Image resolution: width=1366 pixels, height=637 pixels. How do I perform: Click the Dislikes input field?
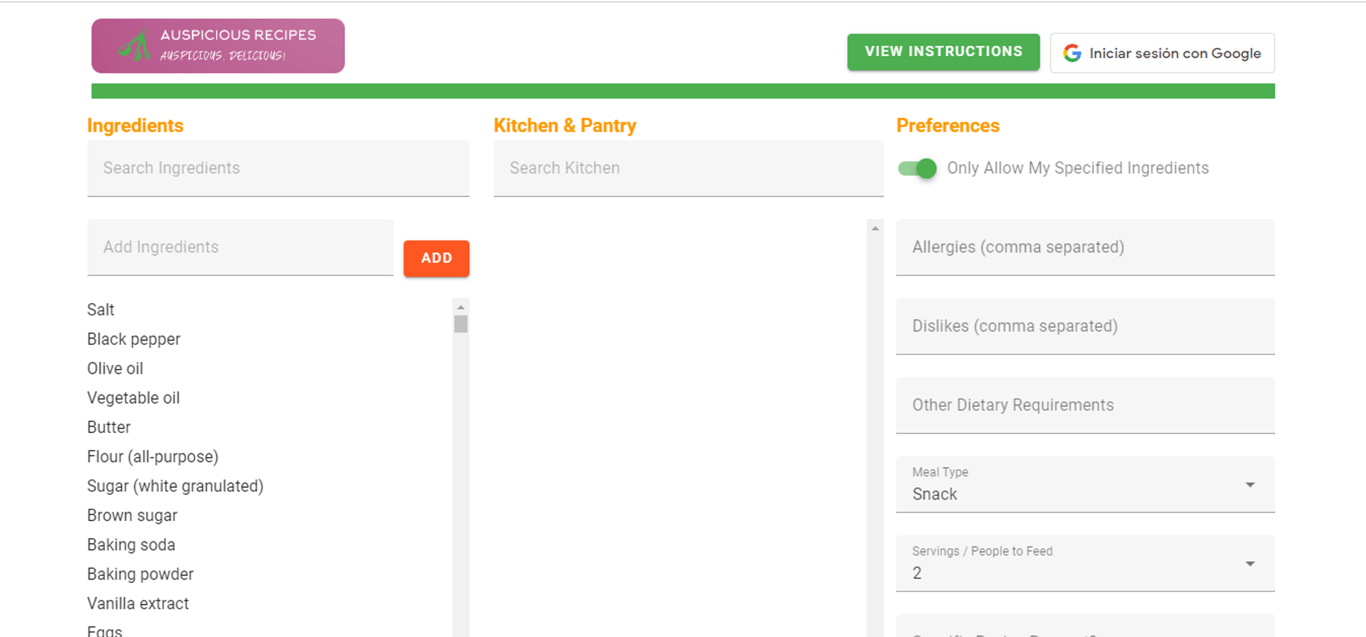click(1085, 326)
